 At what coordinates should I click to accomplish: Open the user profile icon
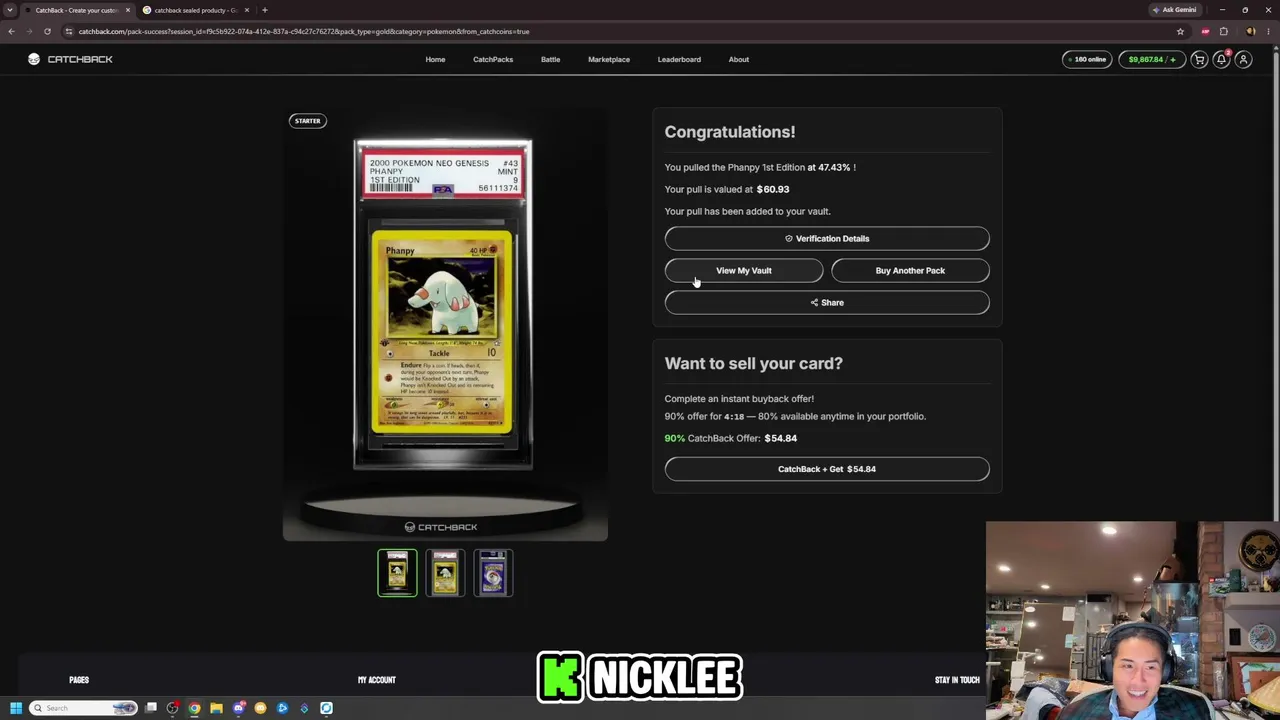[1243, 59]
